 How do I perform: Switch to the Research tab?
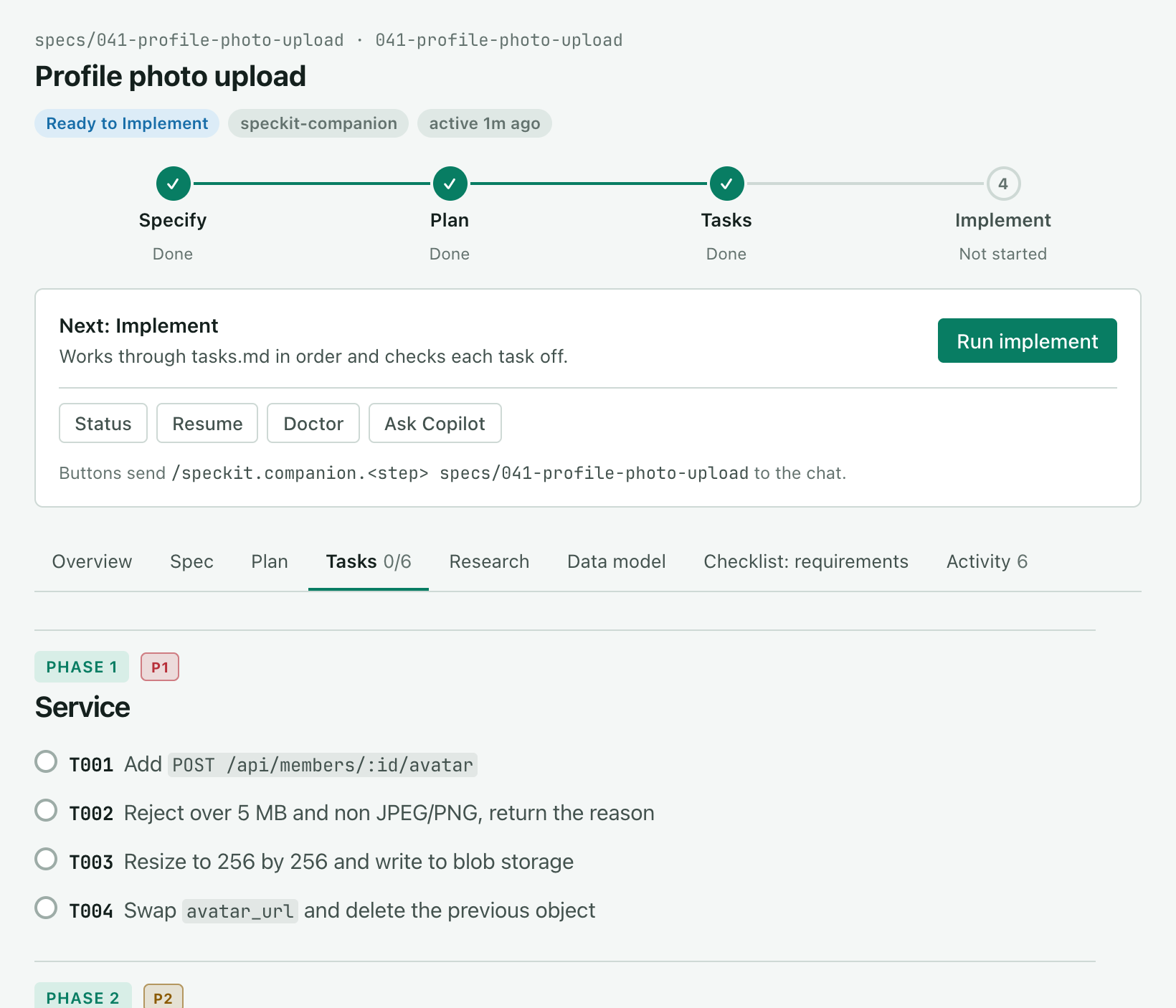489,561
